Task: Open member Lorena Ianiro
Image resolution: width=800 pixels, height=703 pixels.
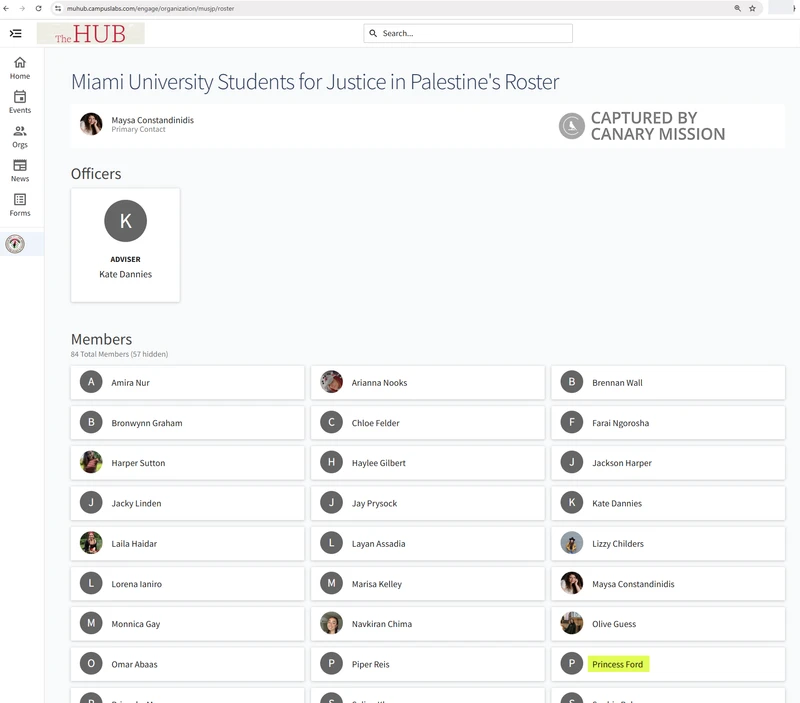Action: tap(188, 584)
